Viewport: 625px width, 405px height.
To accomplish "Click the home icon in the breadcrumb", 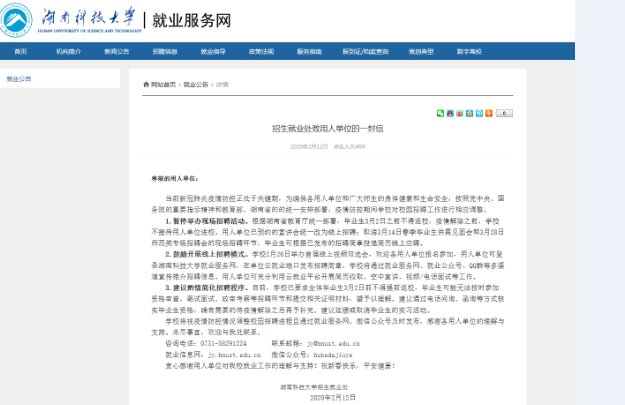I will point(146,85).
